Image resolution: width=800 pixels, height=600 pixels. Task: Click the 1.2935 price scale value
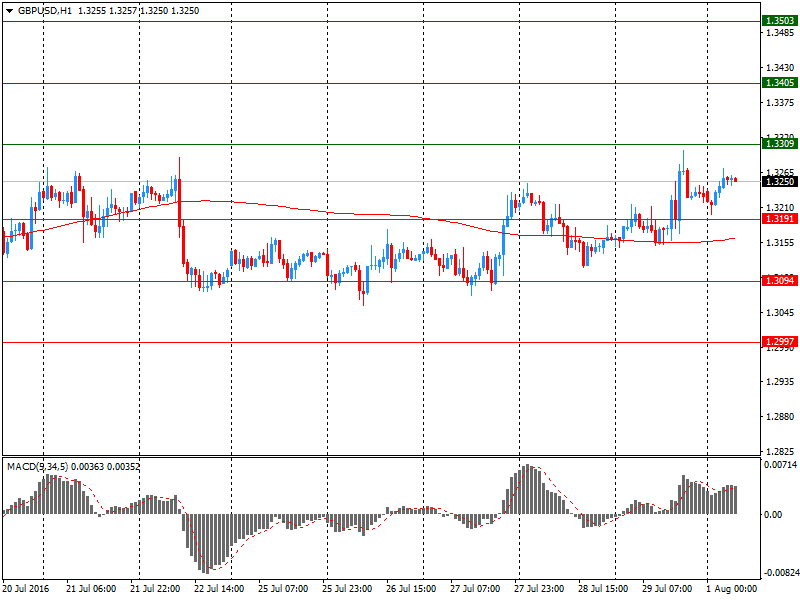(780, 382)
